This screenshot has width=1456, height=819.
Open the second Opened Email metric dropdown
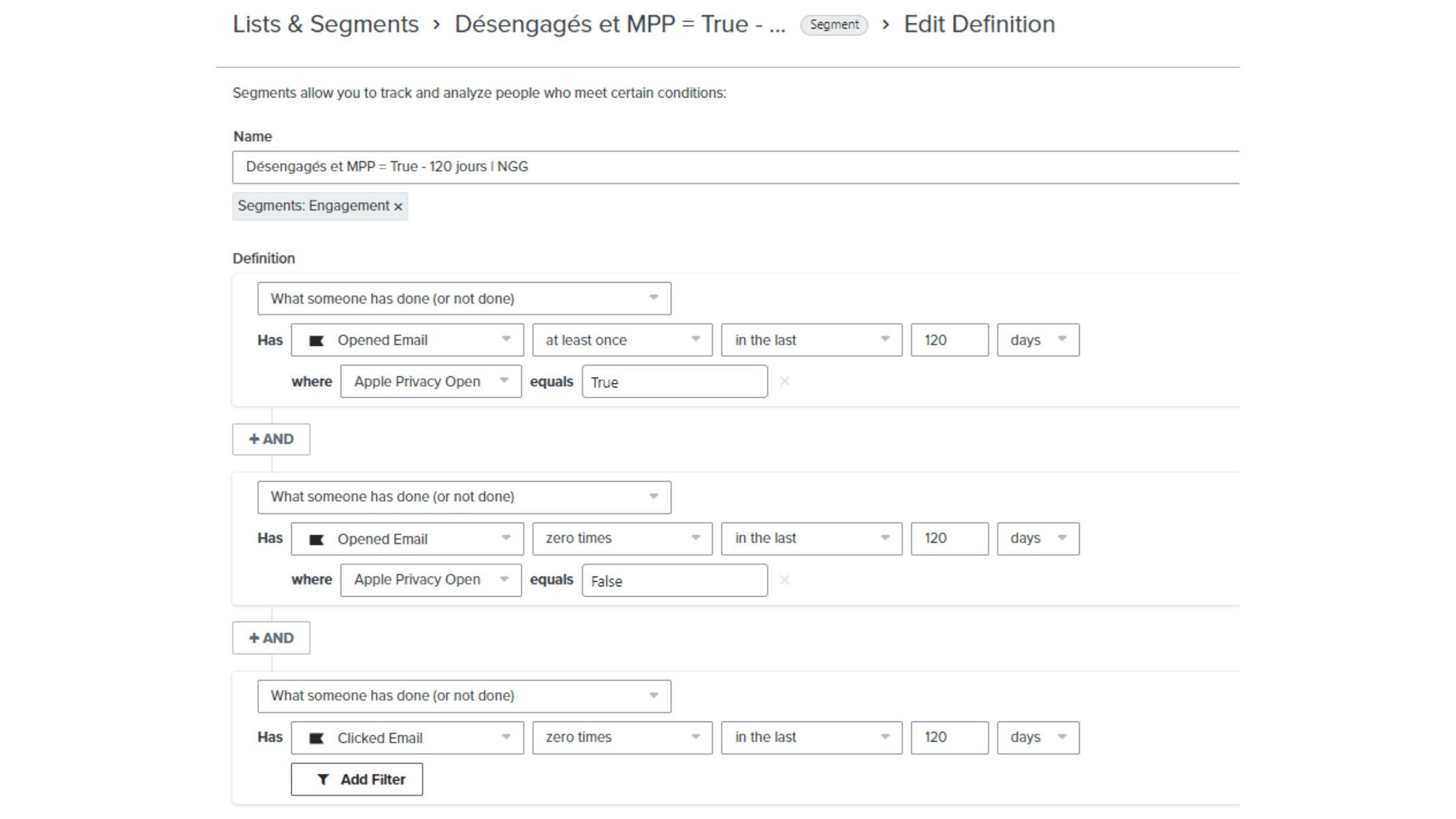tap(407, 539)
